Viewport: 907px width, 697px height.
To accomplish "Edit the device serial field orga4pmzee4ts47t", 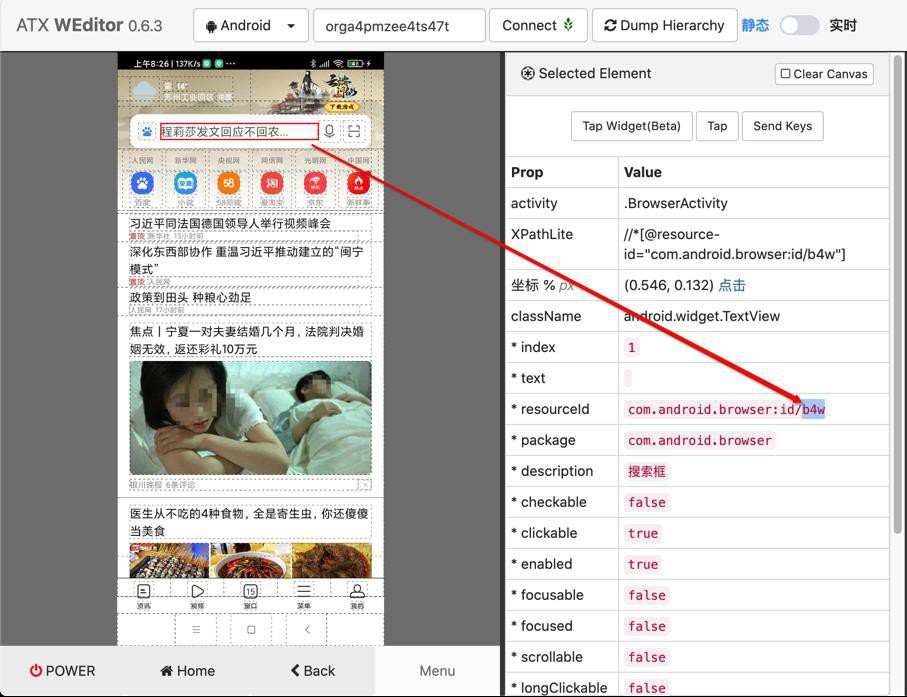I will (x=399, y=25).
